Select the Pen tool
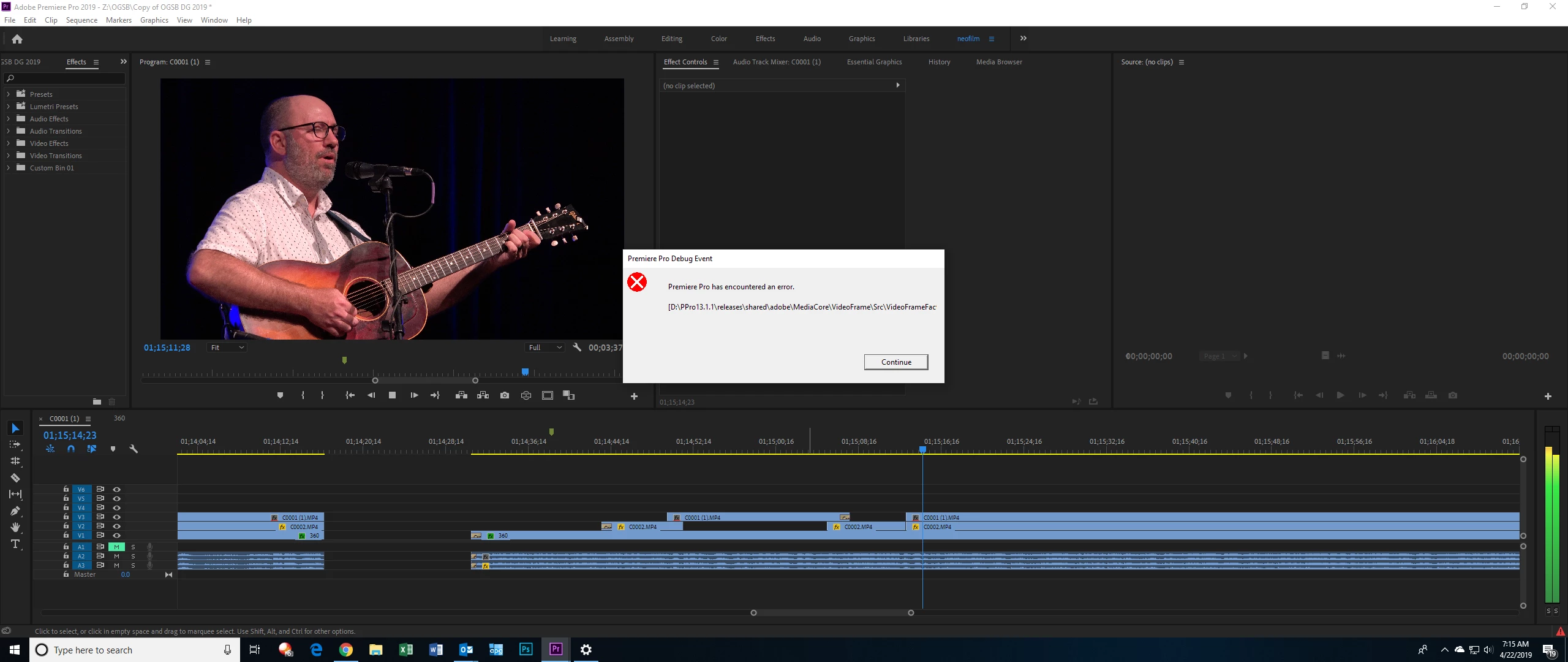Image resolution: width=1568 pixels, height=662 pixels. coord(15,511)
